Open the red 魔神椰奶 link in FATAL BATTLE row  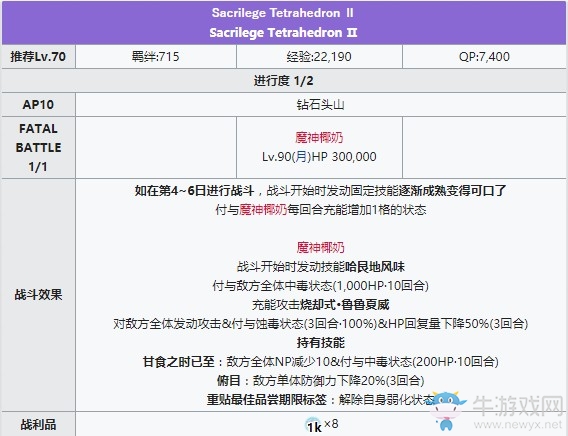click(x=319, y=138)
